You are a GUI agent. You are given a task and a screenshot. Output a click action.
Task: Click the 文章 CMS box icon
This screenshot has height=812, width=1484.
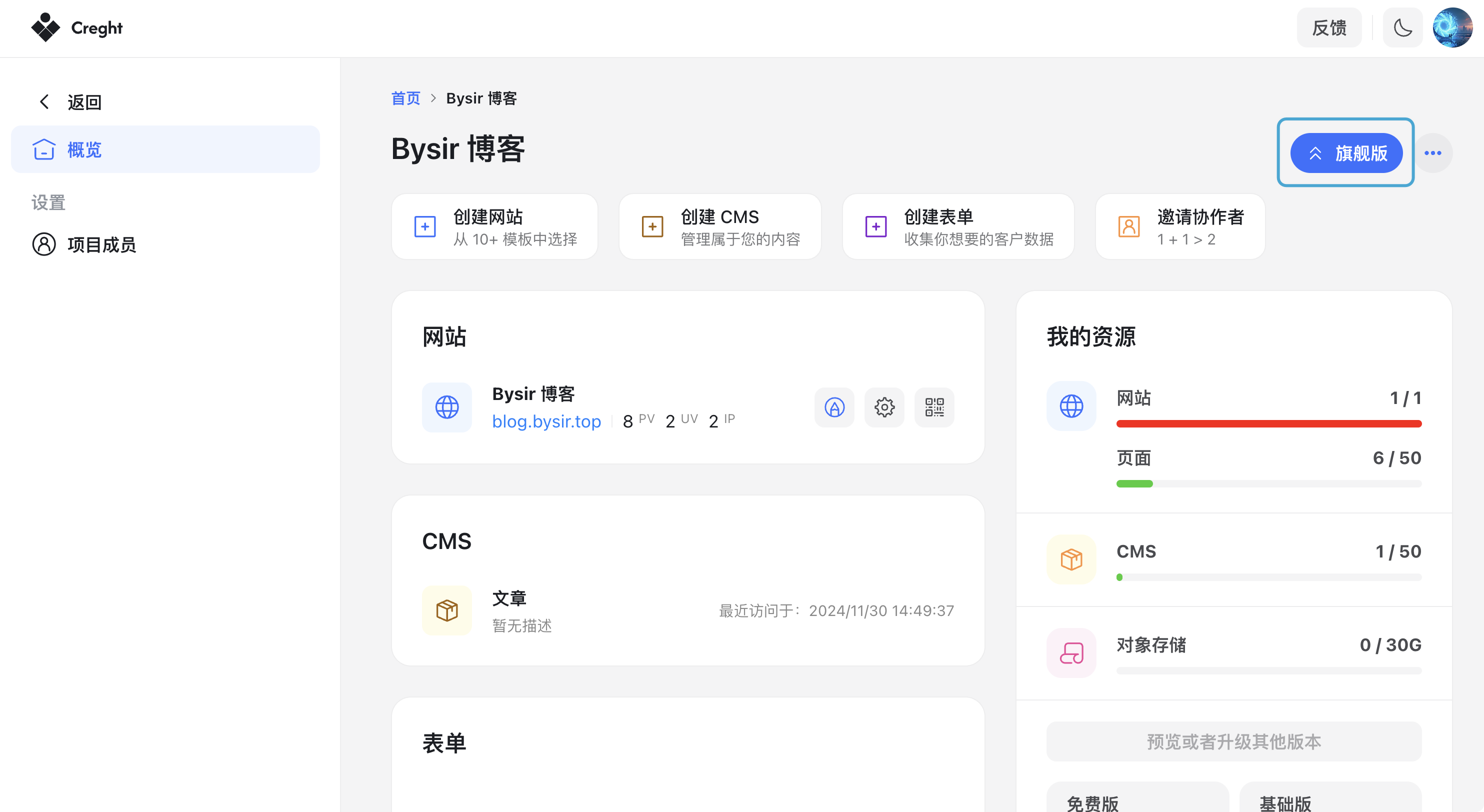pyautogui.click(x=447, y=611)
